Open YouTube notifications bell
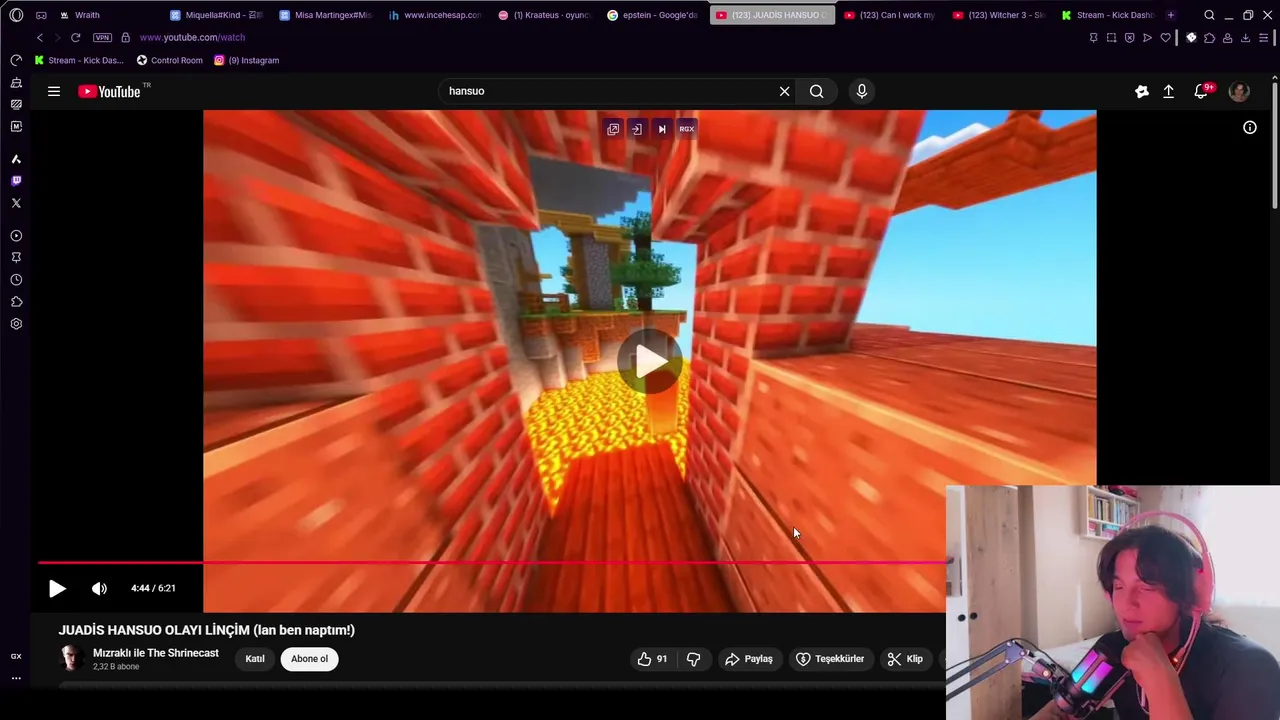1280x720 pixels. [1202, 91]
